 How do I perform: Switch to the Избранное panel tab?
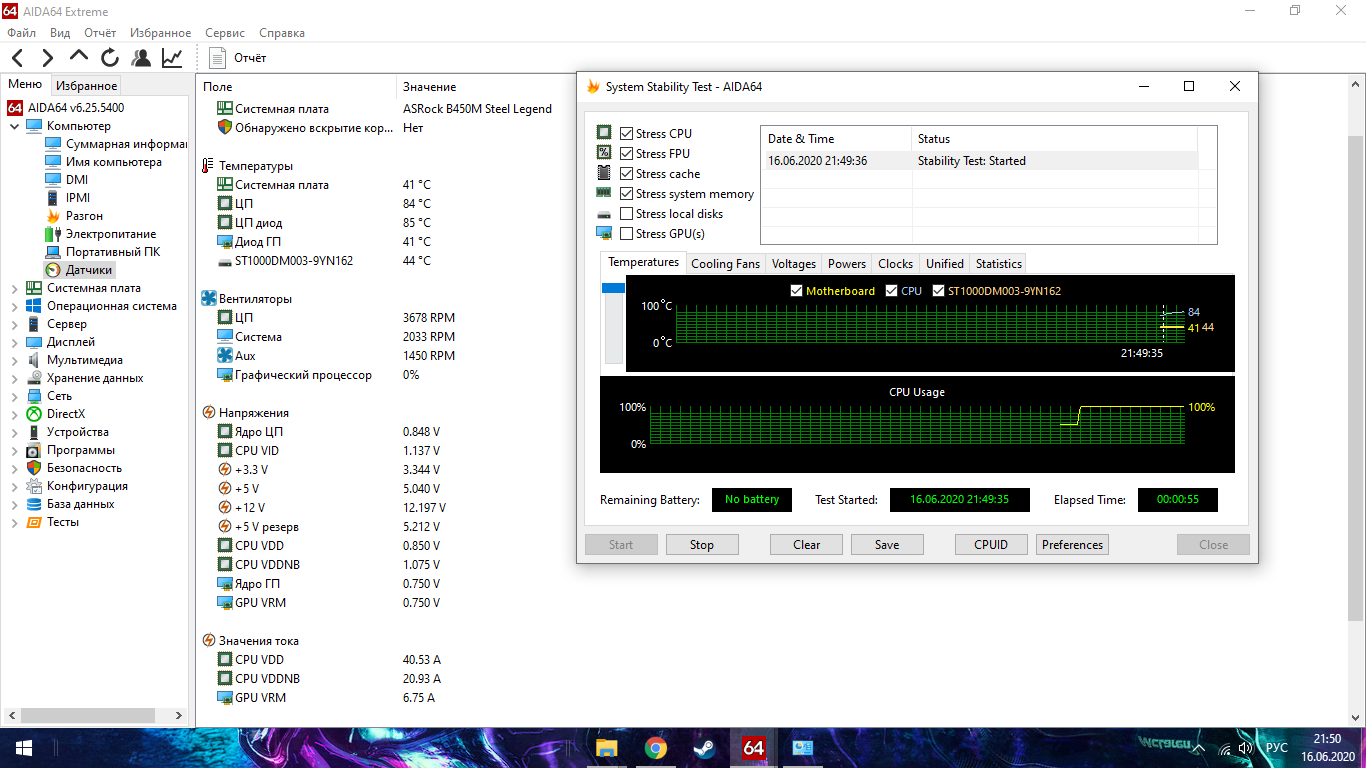(86, 86)
